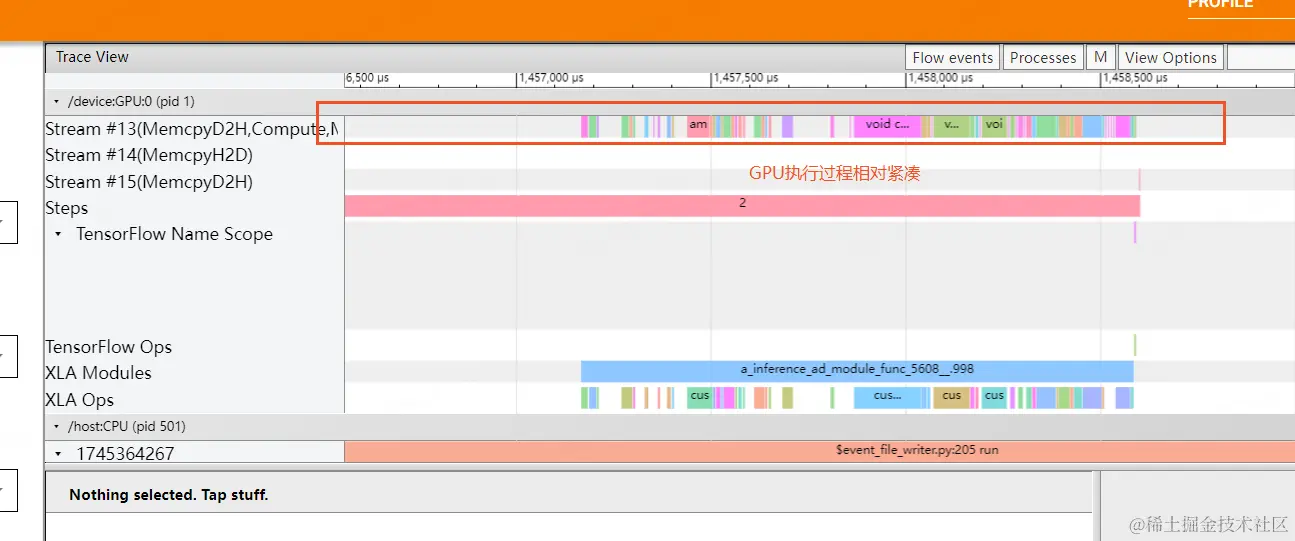Click the 1,458,000 µs ruler mark
This screenshot has height=541, width=1295.
pos(940,78)
